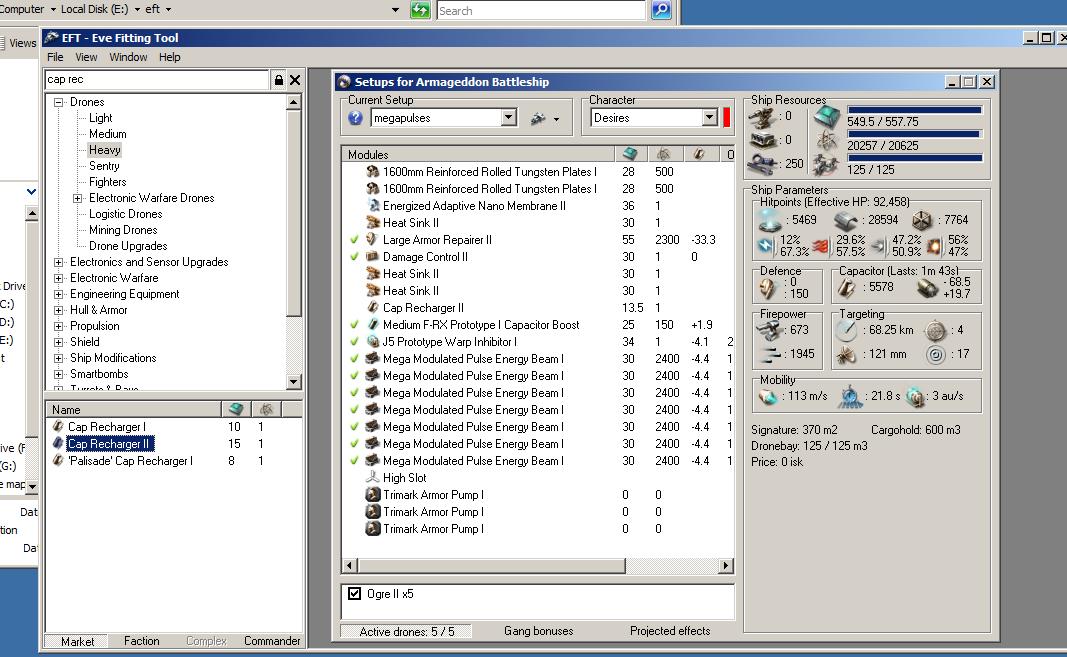Click into the 'cap rec' search field
Screen dimensions: 1067x657
157,80
